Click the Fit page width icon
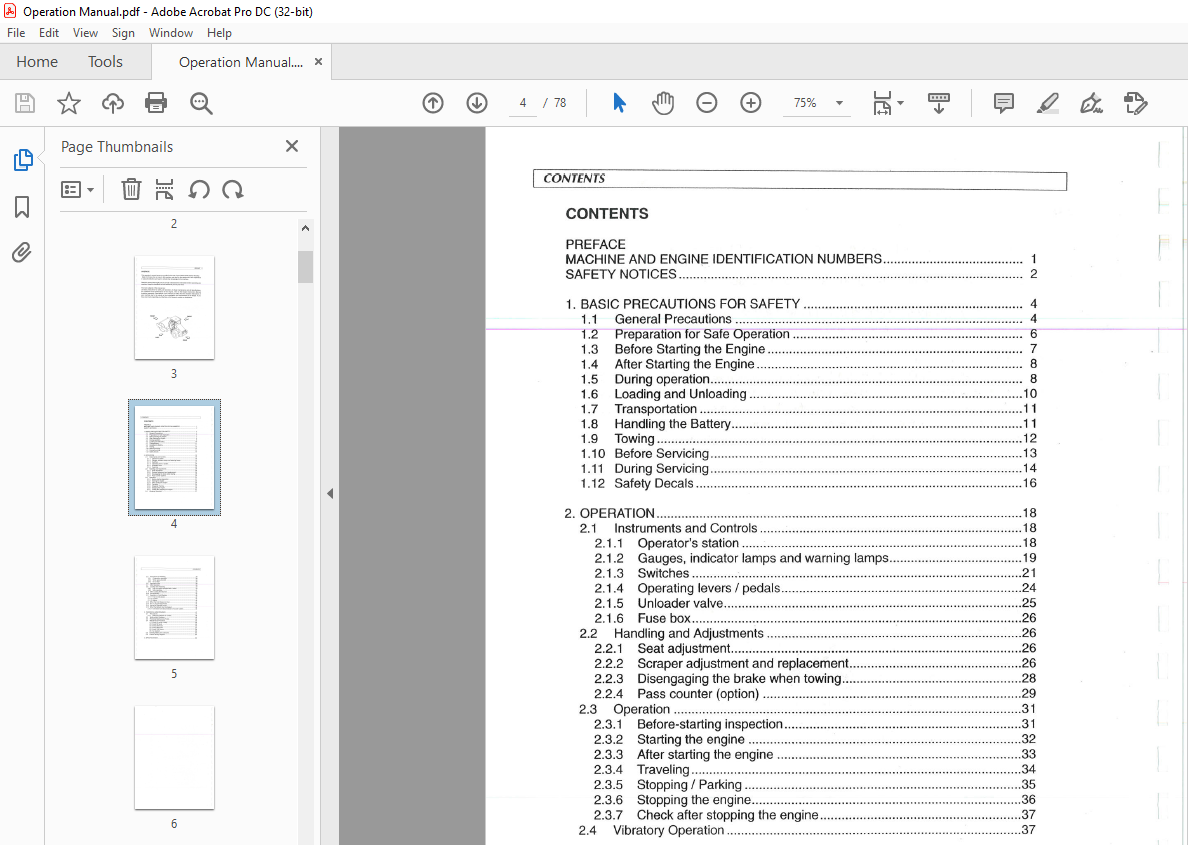 (882, 103)
